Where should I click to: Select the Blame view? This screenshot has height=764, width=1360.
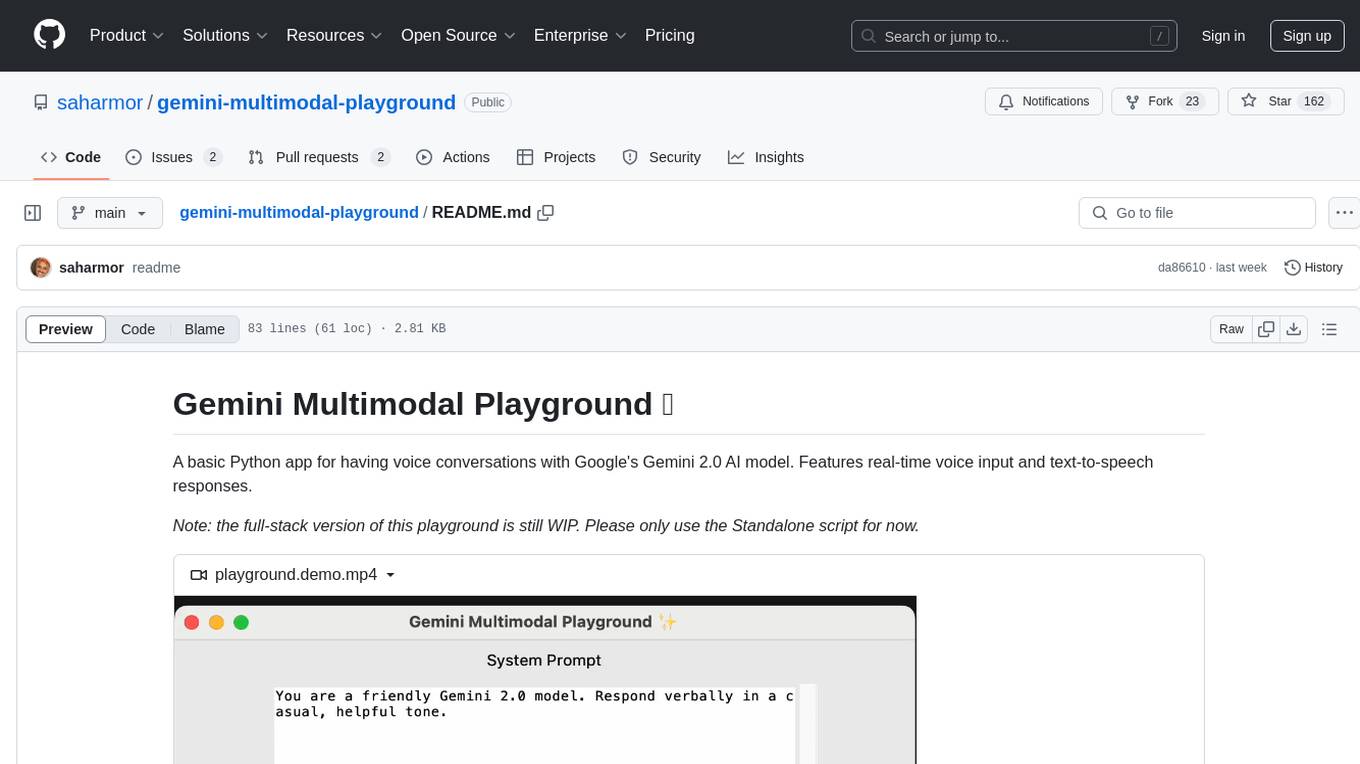pyautogui.click(x=205, y=329)
